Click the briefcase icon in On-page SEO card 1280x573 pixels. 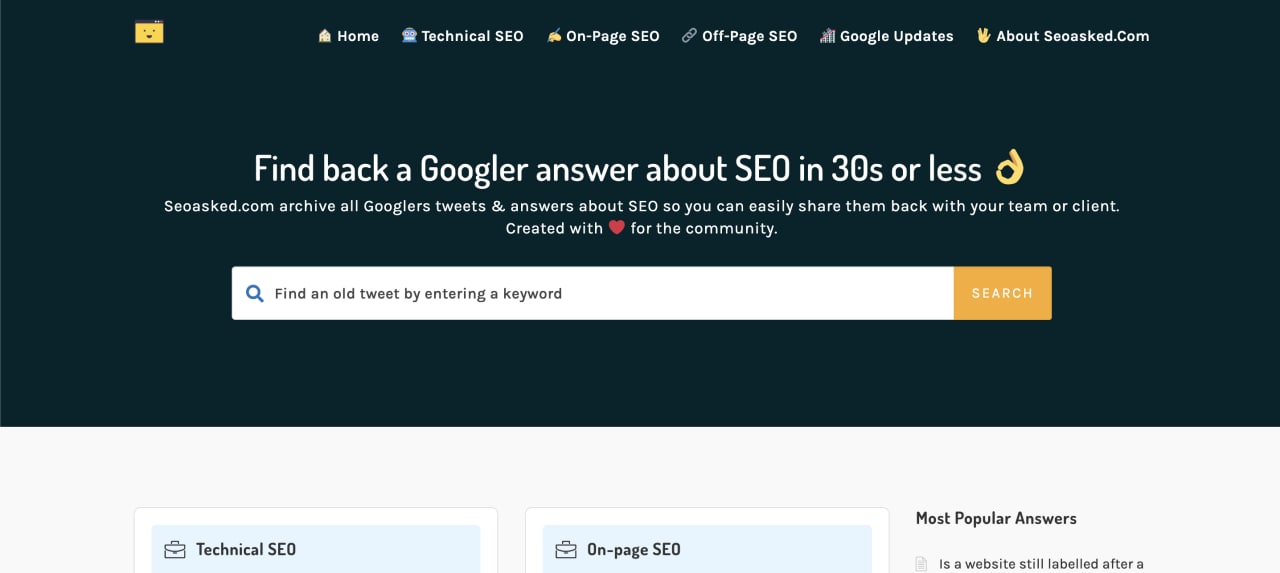566,549
